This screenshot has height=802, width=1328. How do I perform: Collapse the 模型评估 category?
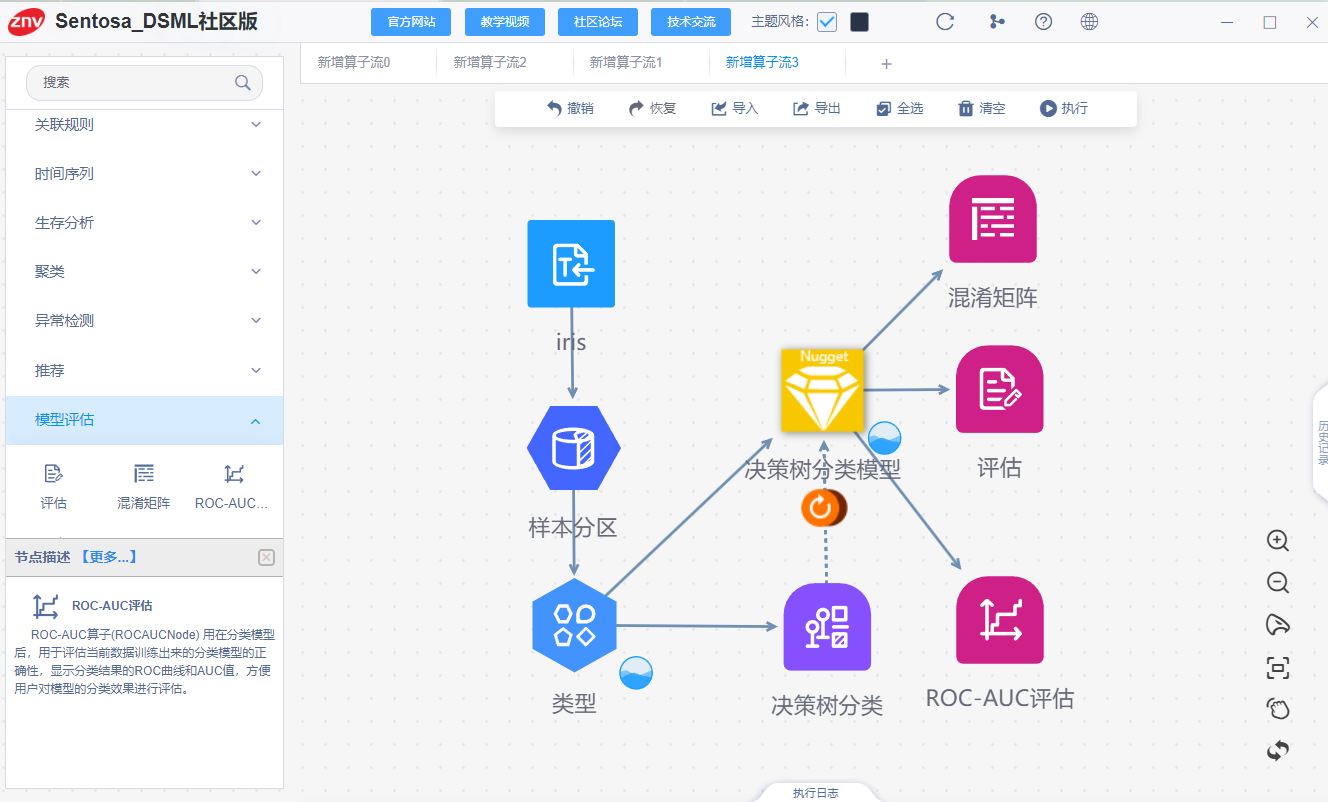(x=145, y=420)
